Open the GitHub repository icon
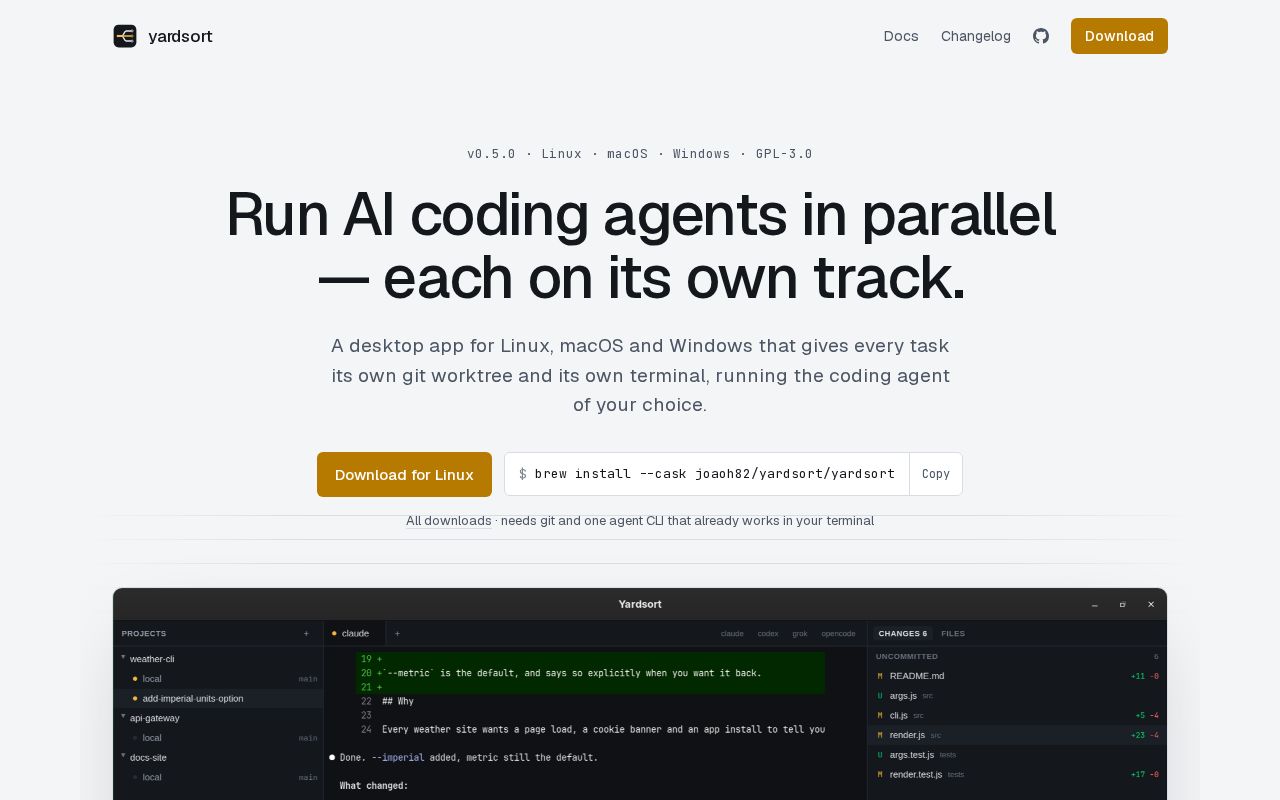 pyautogui.click(x=1041, y=36)
